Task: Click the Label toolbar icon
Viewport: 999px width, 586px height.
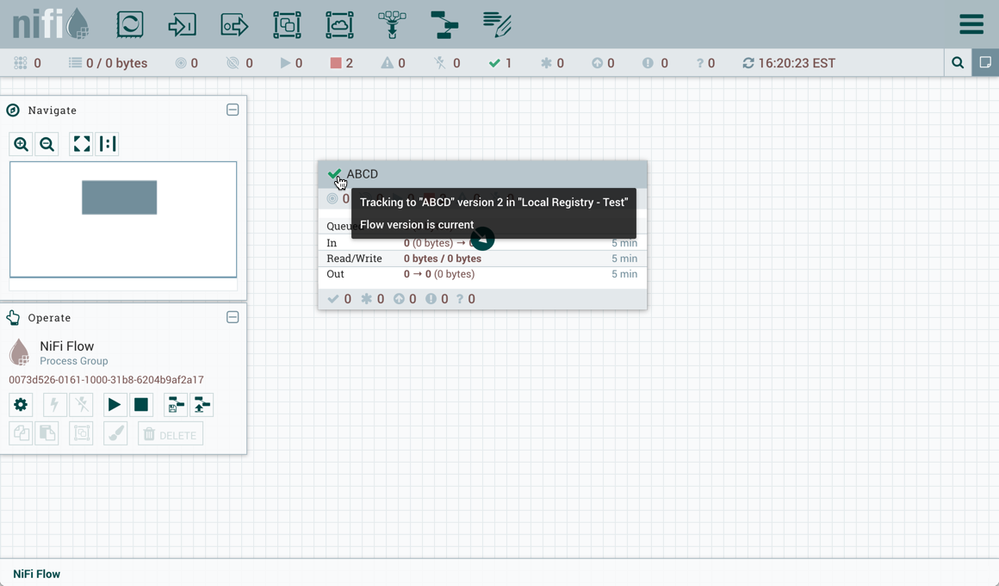Action: [x=497, y=24]
